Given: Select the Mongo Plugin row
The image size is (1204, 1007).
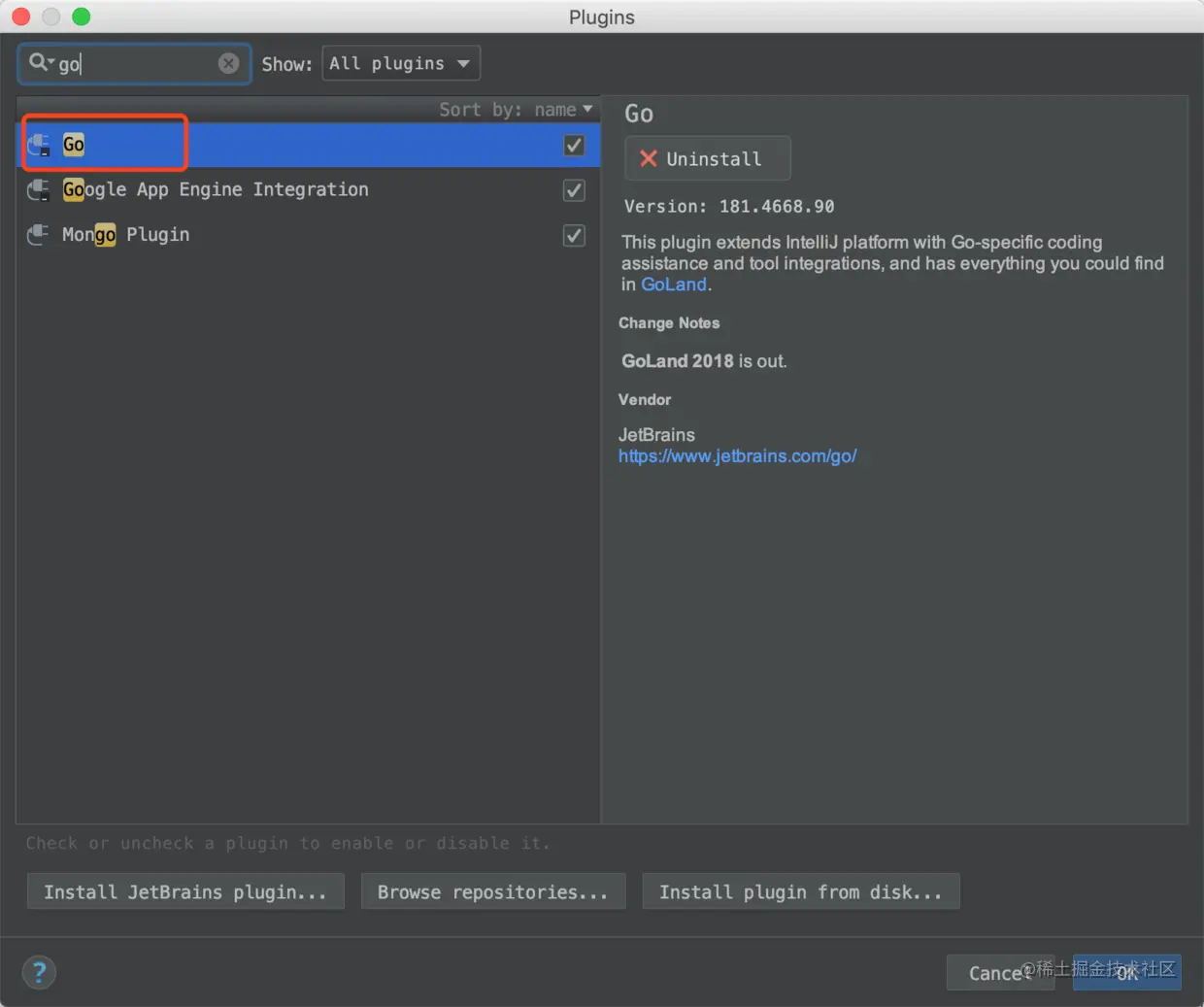Looking at the screenshot, I should click(309, 234).
